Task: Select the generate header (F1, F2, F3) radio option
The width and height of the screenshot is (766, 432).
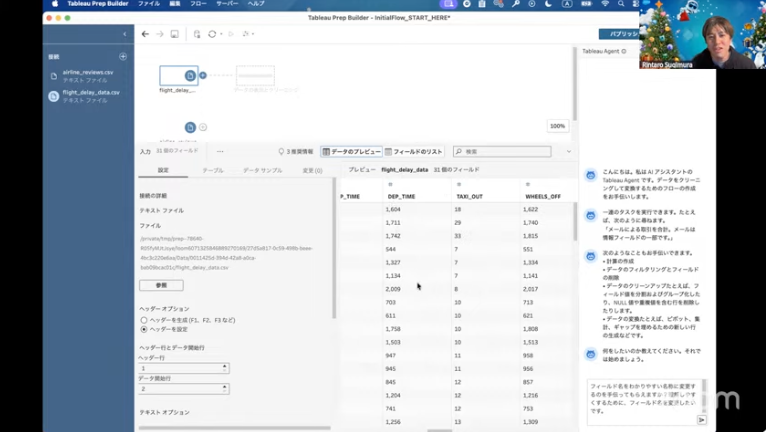Action: click(144, 320)
